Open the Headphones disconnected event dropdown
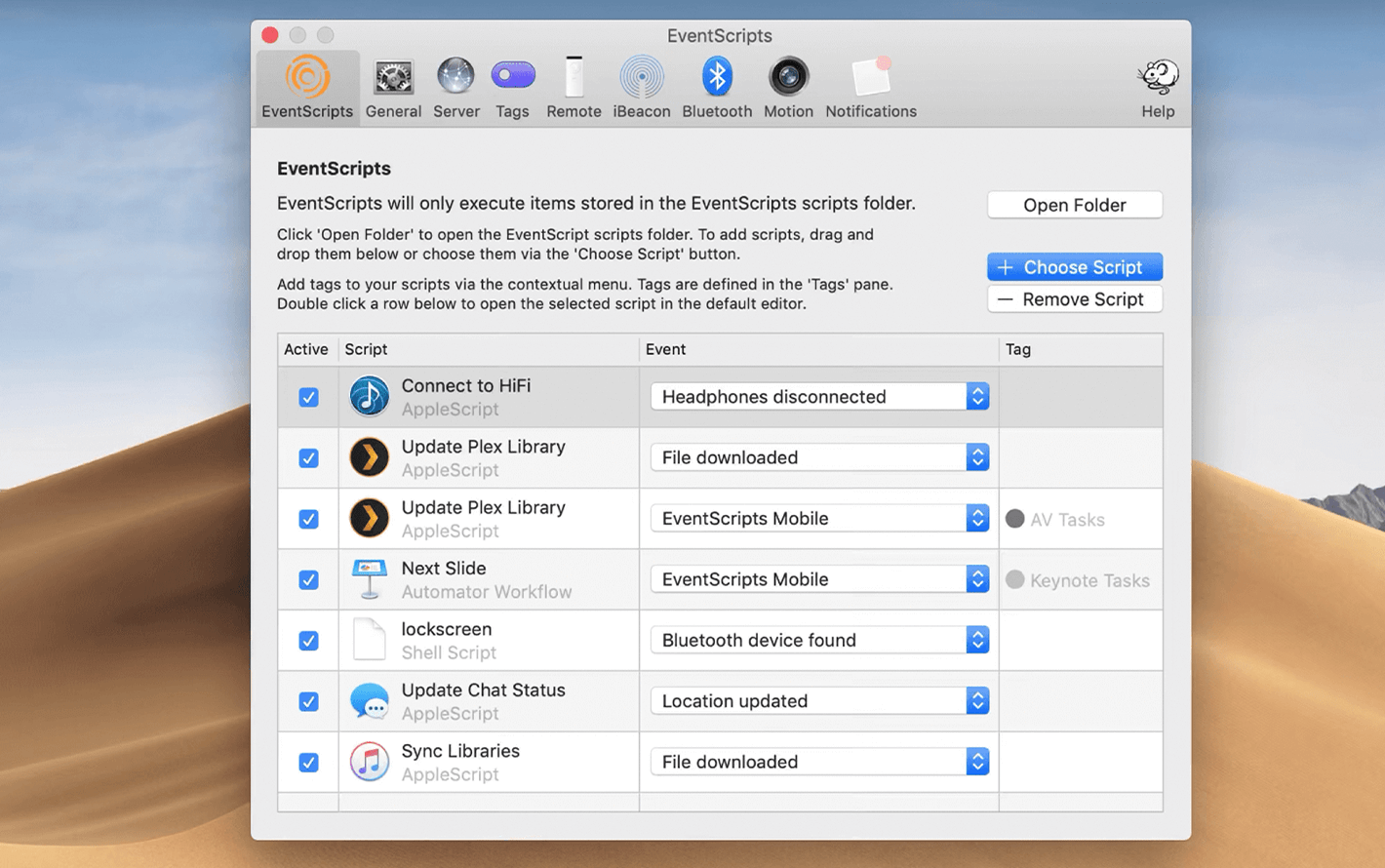The height and width of the screenshot is (868, 1385). coord(819,397)
